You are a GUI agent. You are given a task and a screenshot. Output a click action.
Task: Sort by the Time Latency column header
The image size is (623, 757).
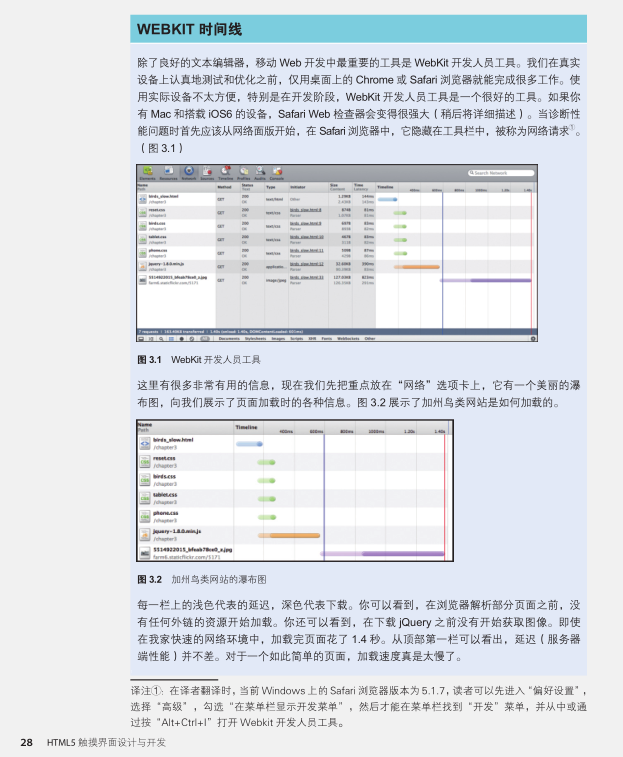364,187
